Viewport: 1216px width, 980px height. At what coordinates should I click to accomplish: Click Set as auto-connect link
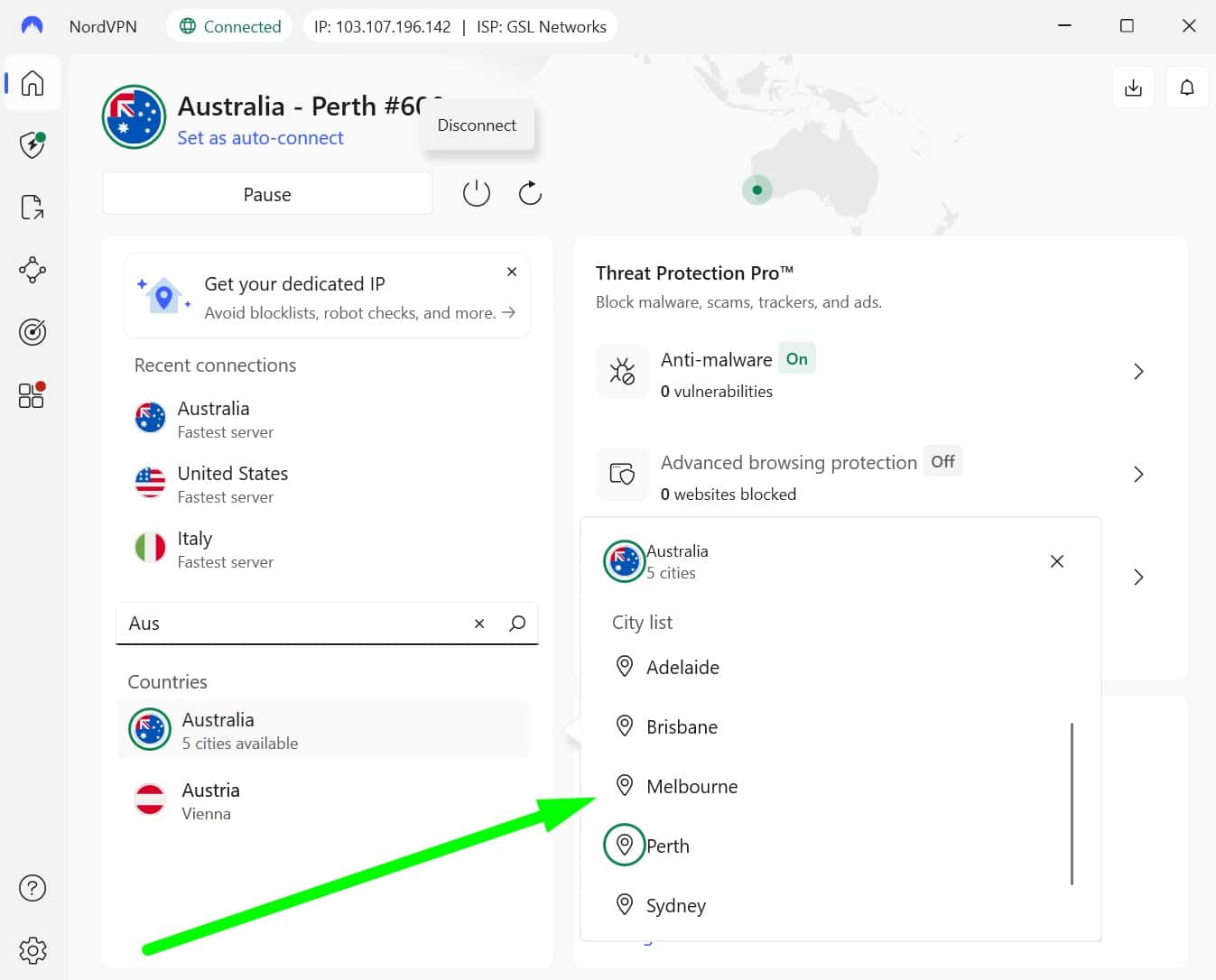point(260,138)
